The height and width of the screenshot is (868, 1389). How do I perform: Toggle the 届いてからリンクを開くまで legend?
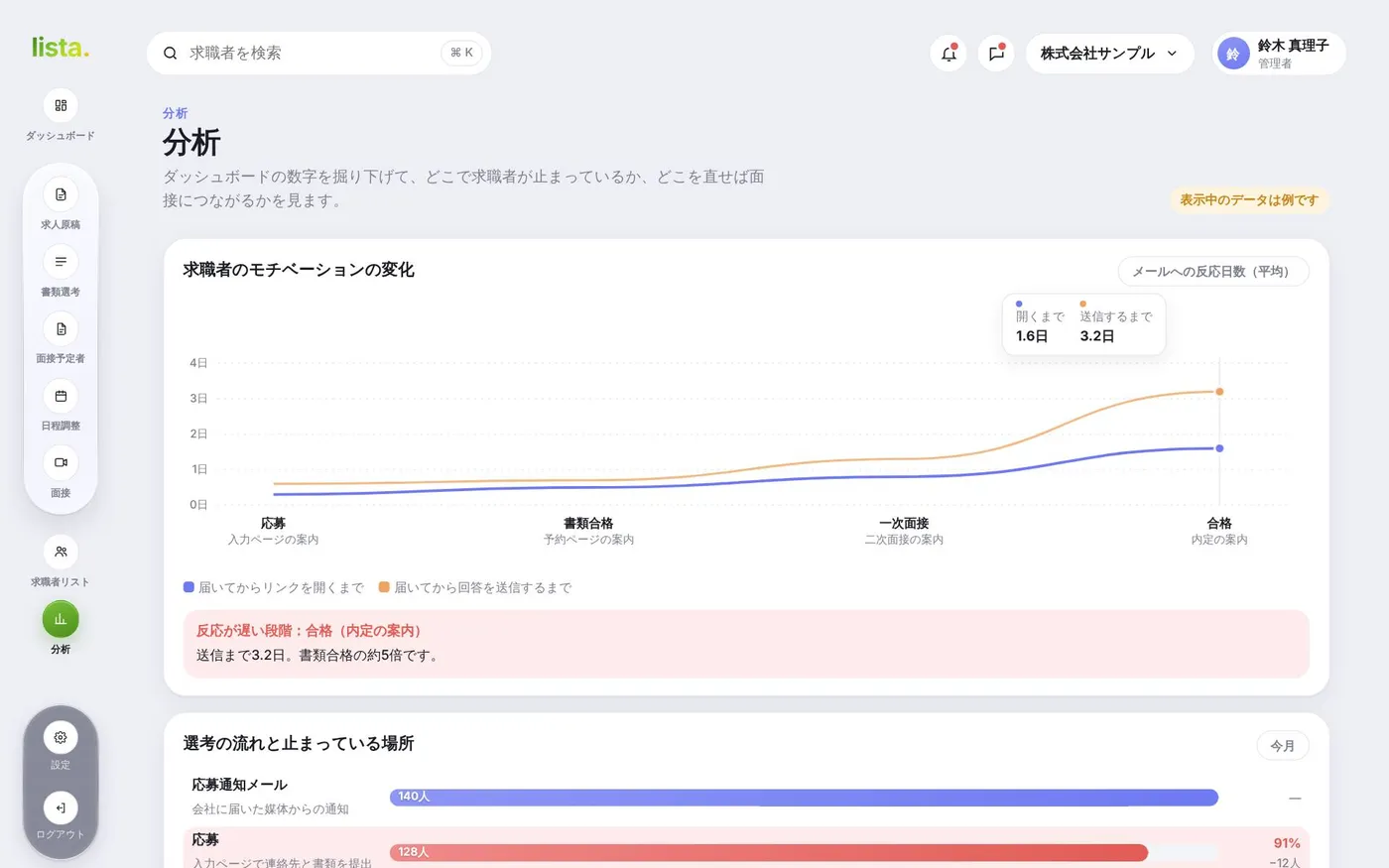274,587
